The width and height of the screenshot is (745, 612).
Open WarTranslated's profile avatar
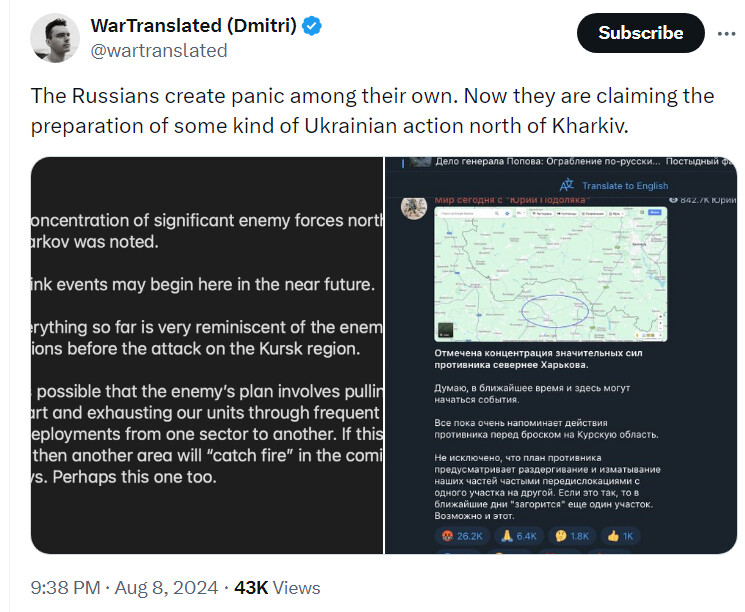[55, 38]
